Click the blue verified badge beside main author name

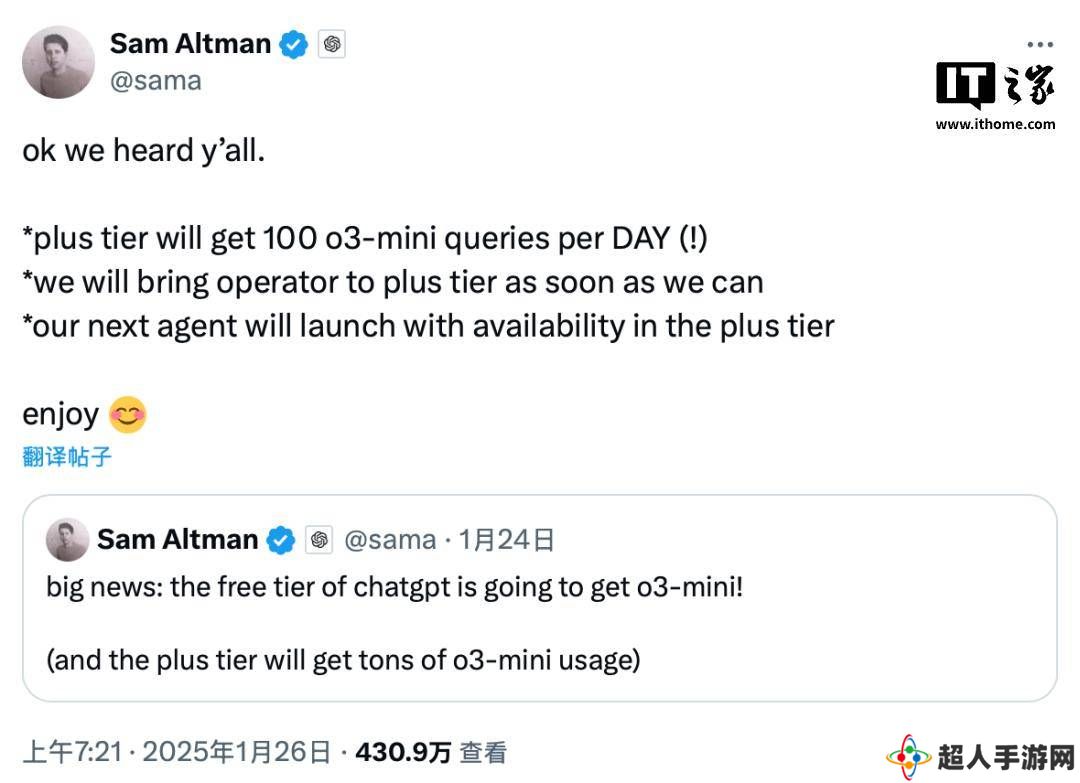(293, 44)
